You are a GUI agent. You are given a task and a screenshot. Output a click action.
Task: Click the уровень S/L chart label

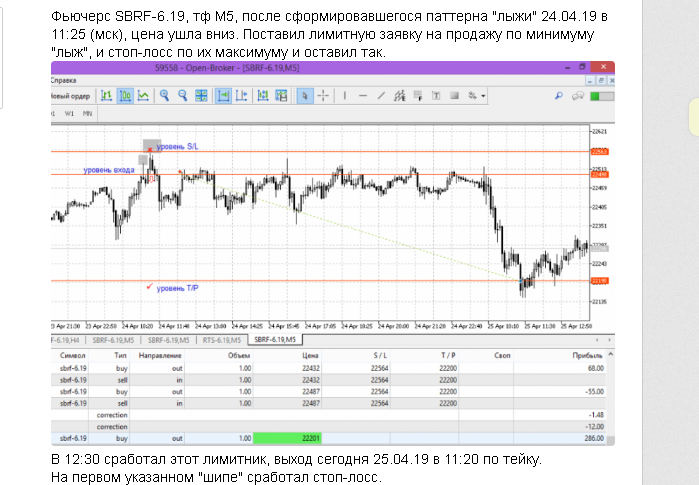pyautogui.click(x=177, y=146)
